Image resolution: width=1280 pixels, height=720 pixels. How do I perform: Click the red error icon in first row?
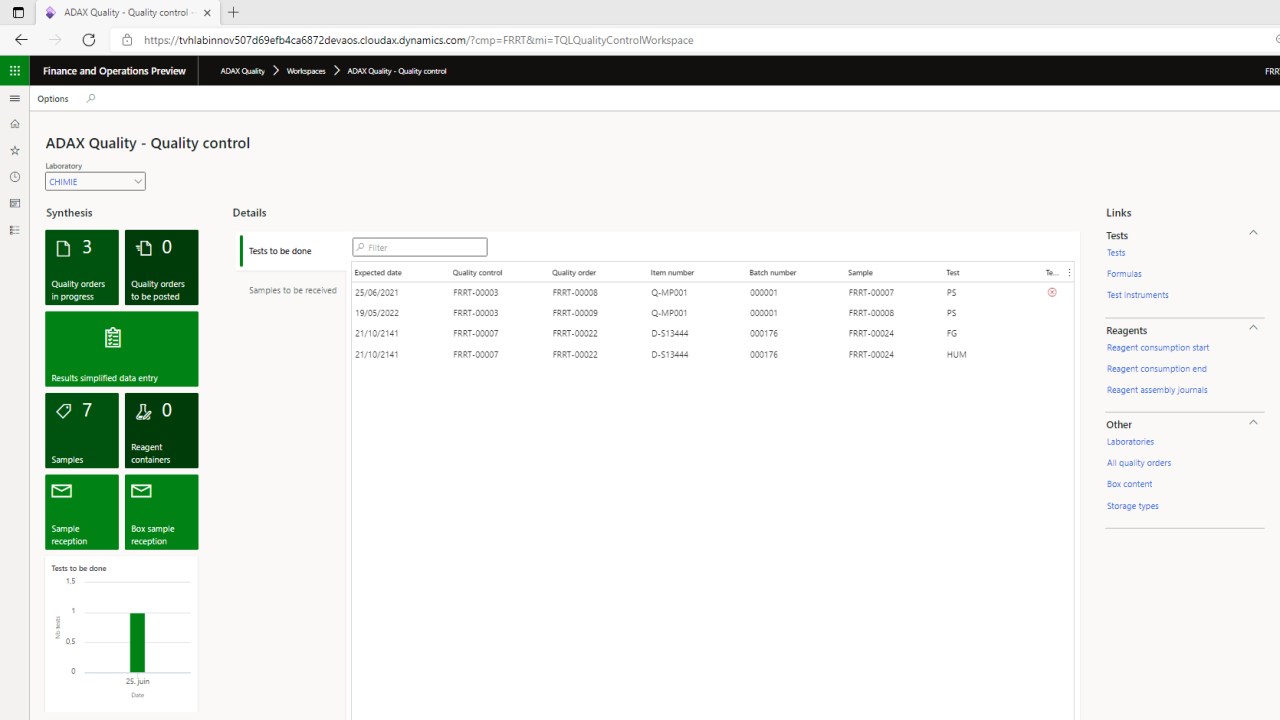[1052, 292]
